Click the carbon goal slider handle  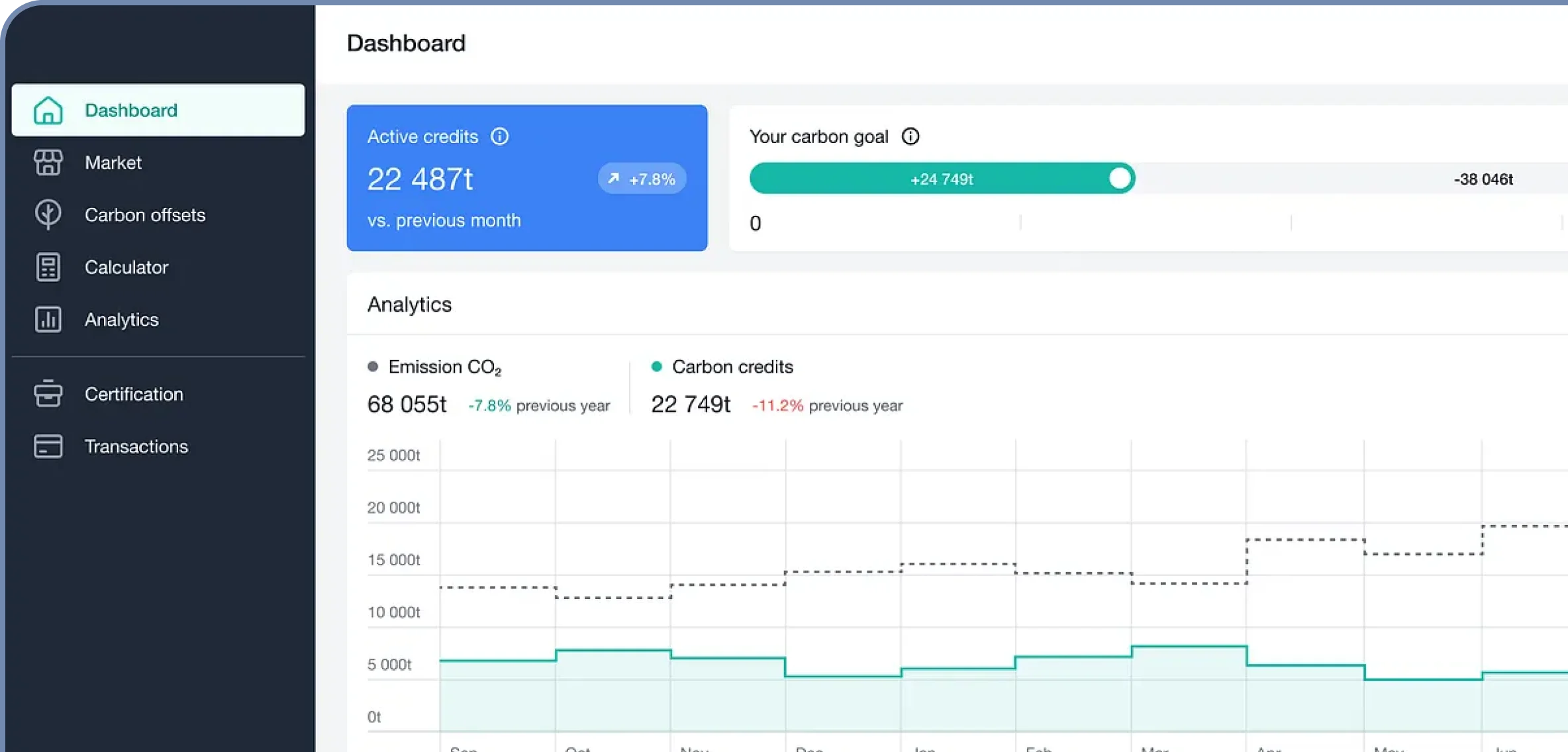point(1119,179)
